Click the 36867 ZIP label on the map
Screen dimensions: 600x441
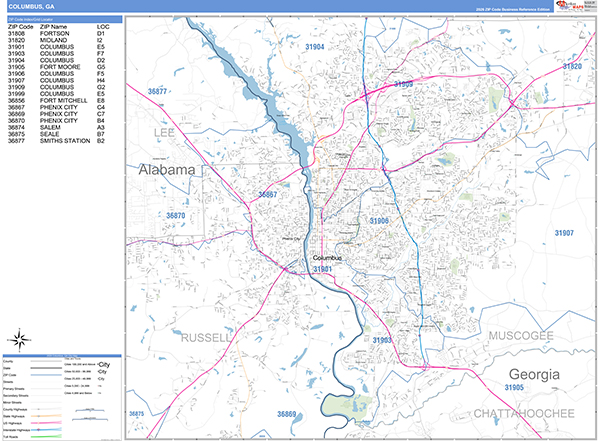[x=267, y=194]
